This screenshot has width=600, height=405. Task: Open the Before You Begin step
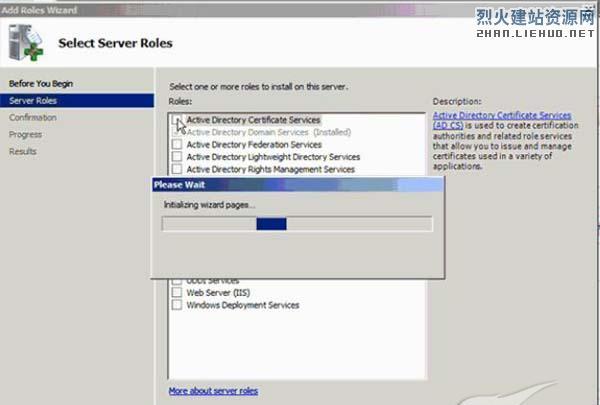coord(41,83)
